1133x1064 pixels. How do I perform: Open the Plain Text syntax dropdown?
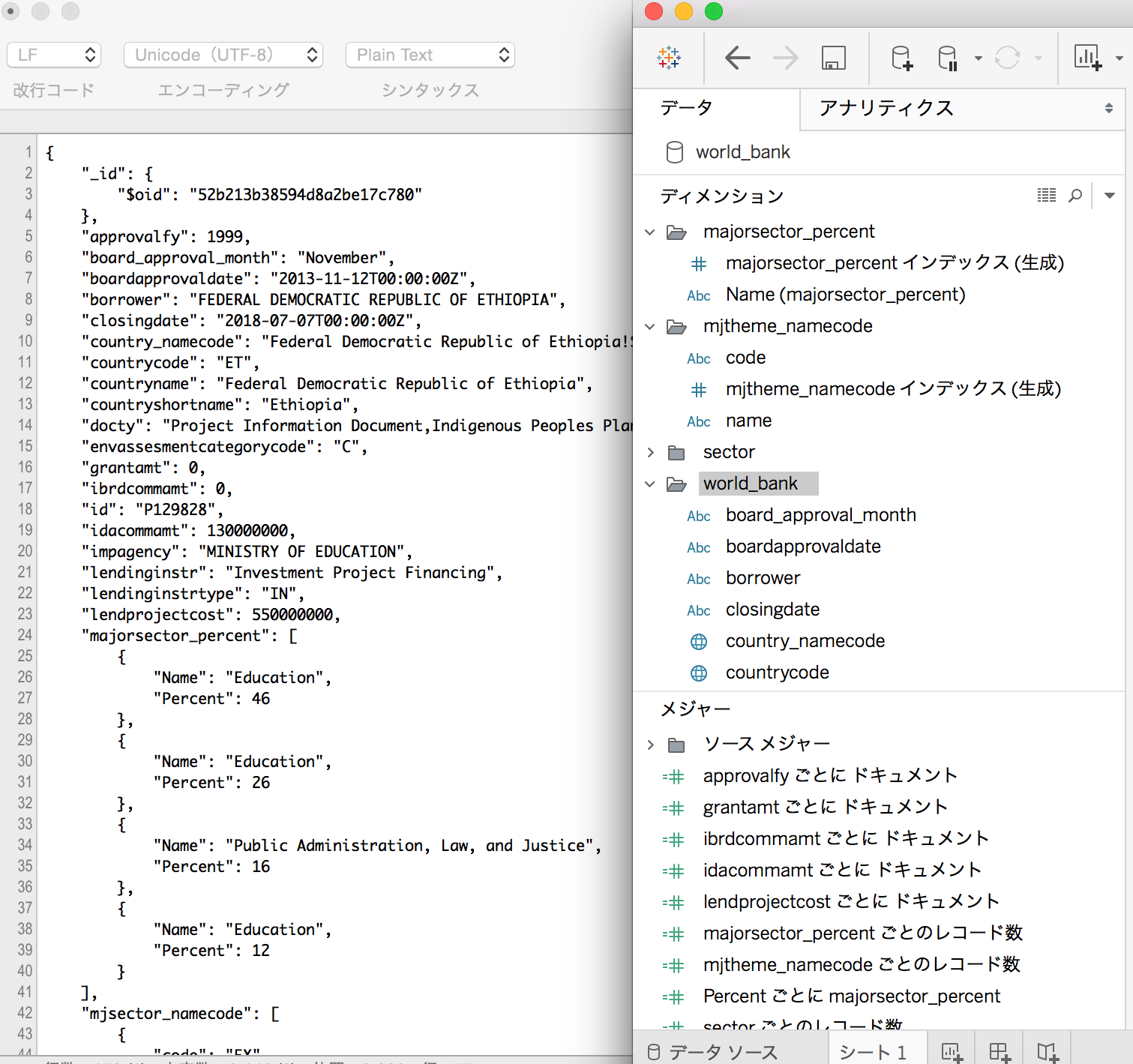pyautogui.click(x=430, y=54)
